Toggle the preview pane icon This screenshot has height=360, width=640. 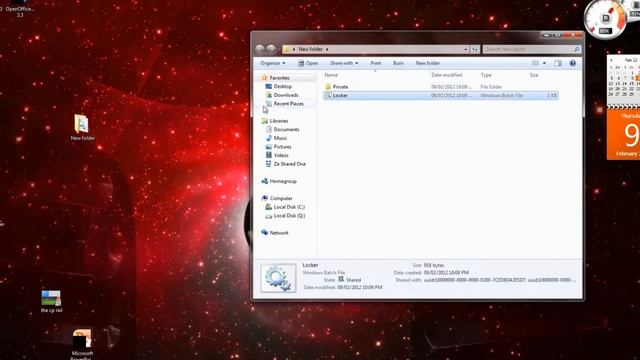pyautogui.click(x=558, y=63)
